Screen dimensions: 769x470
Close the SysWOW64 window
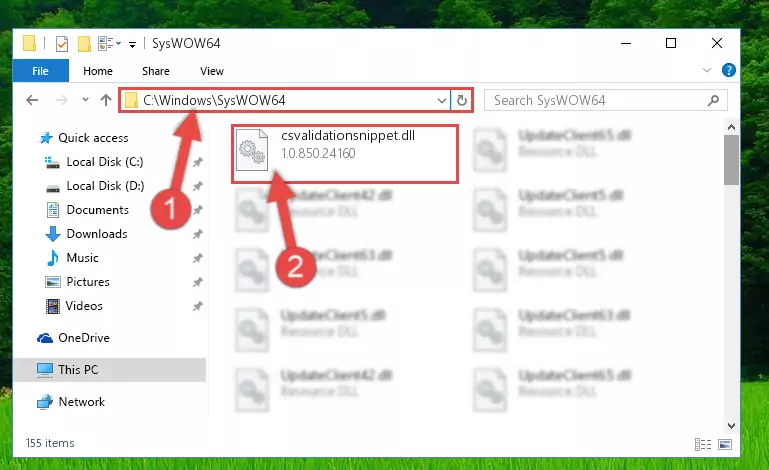pyautogui.click(x=717, y=44)
